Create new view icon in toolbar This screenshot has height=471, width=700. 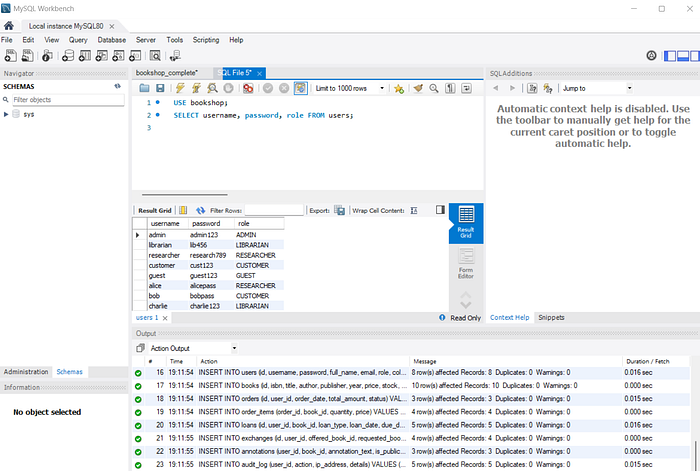point(102,56)
